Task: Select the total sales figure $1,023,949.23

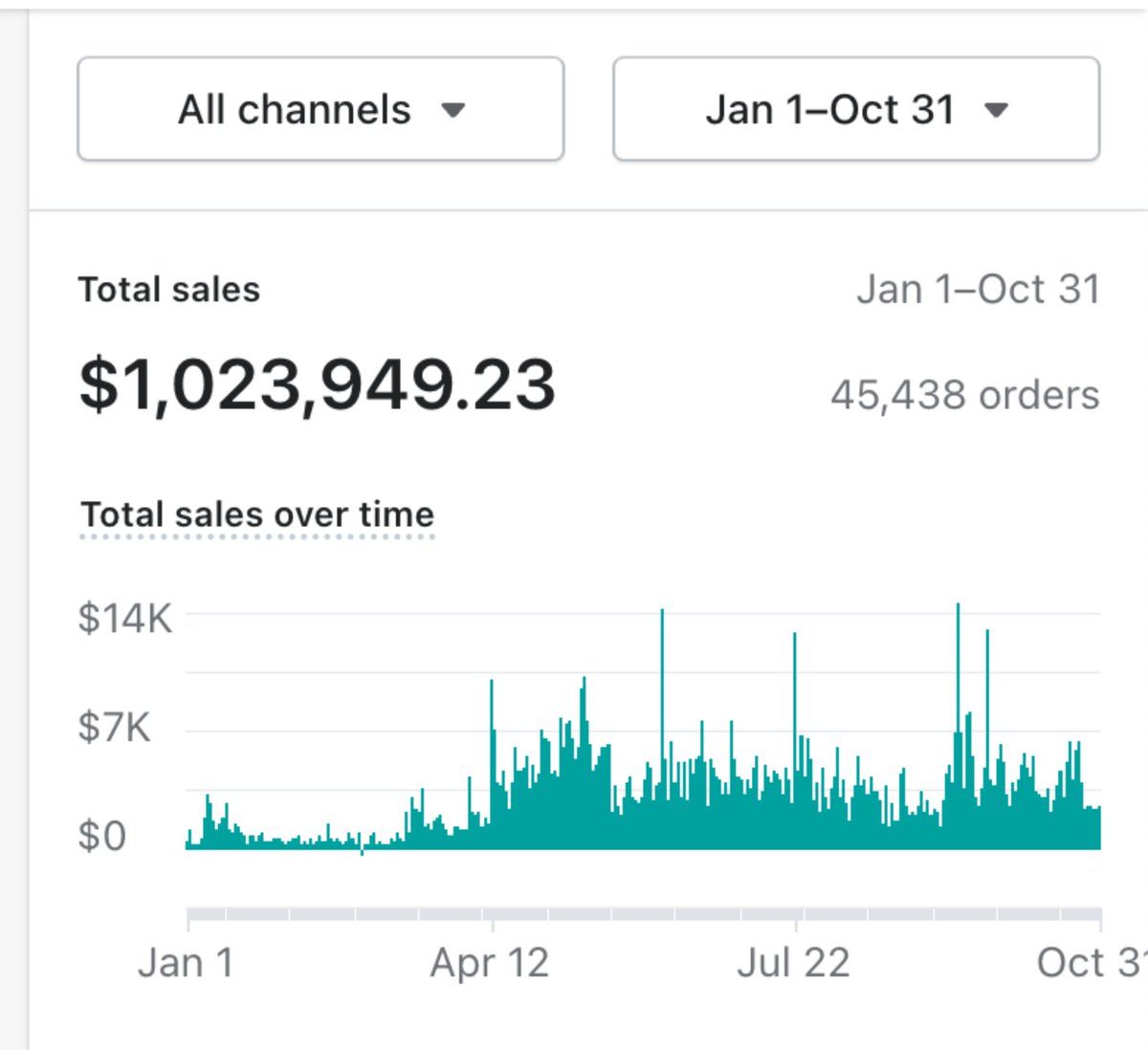Action: [x=319, y=384]
